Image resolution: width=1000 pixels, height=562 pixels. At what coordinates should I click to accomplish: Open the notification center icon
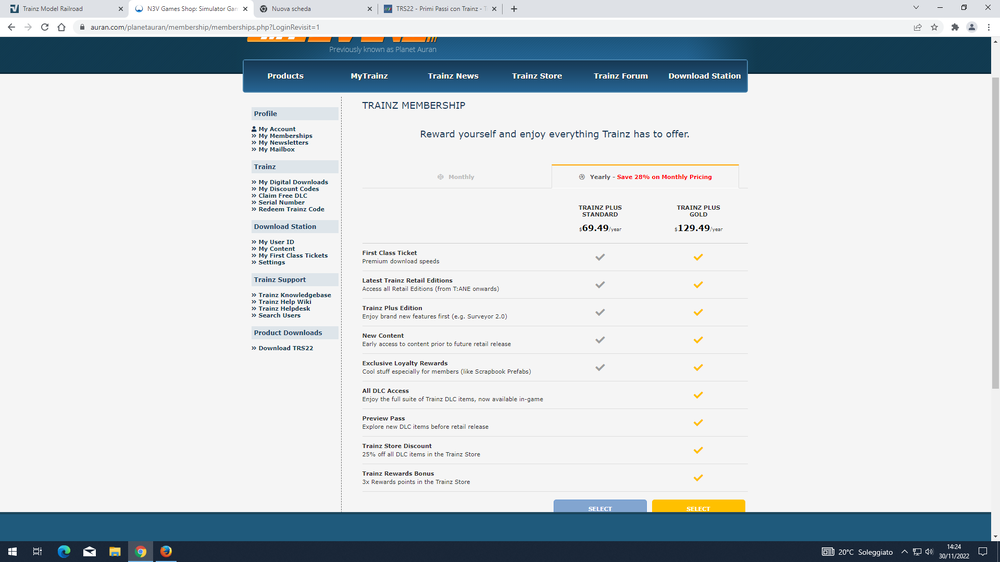click(983, 552)
